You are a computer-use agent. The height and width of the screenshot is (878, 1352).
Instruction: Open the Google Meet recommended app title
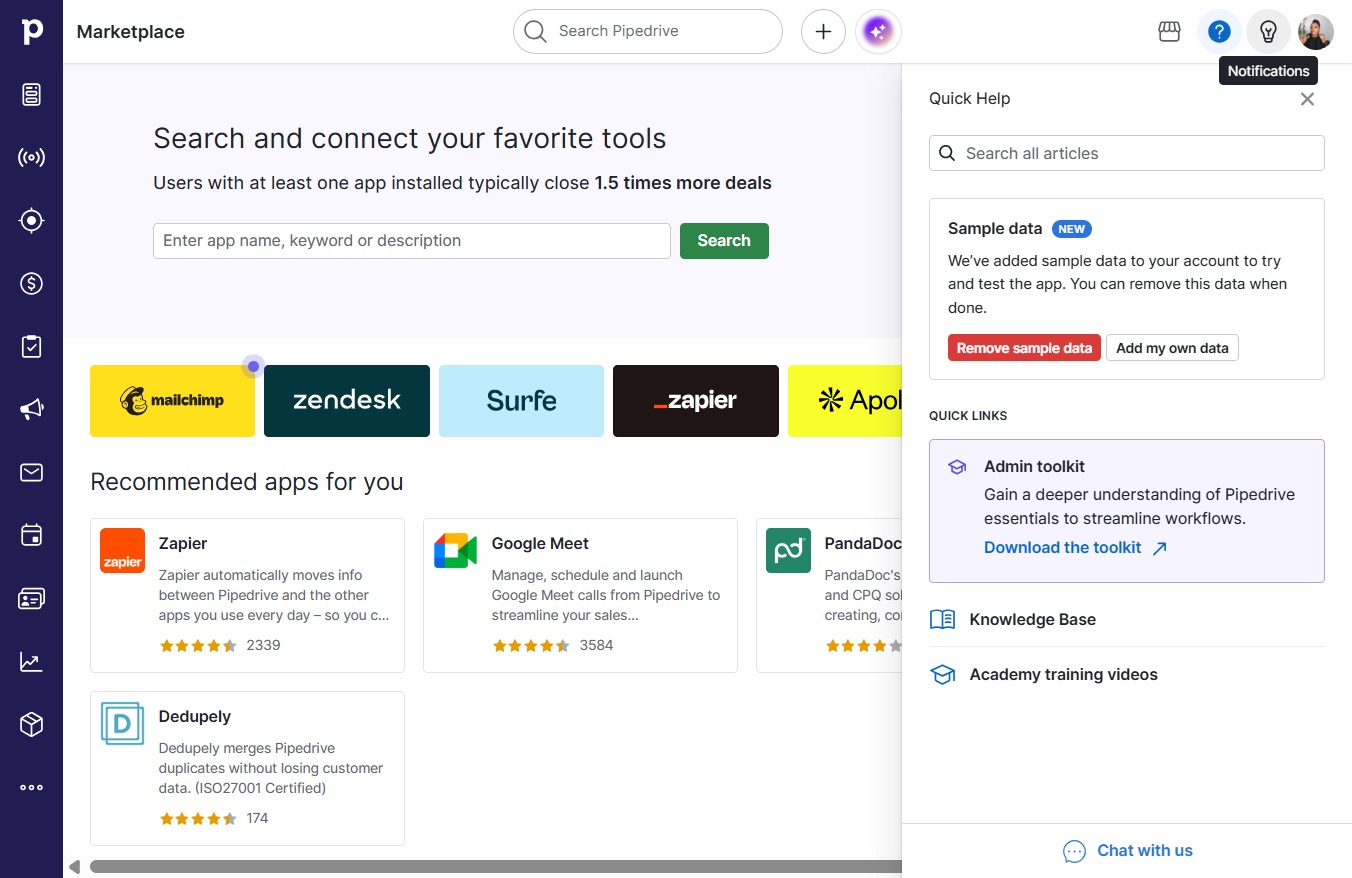(x=540, y=544)
